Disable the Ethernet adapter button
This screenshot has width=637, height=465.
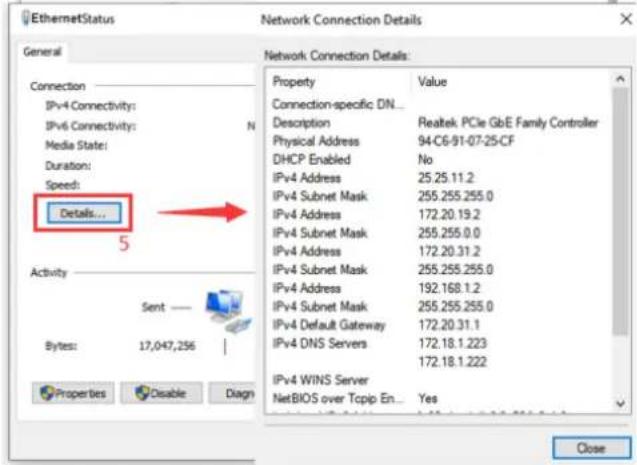click(x=161, y=393)
